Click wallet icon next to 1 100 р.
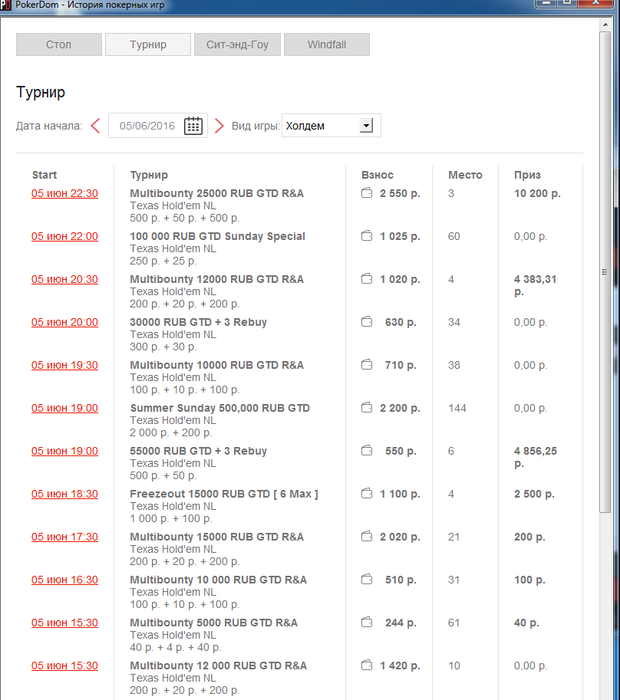Image resolution: width=620 pixels, height=700 pixels. pyautogui.click(x=366, y=494)
